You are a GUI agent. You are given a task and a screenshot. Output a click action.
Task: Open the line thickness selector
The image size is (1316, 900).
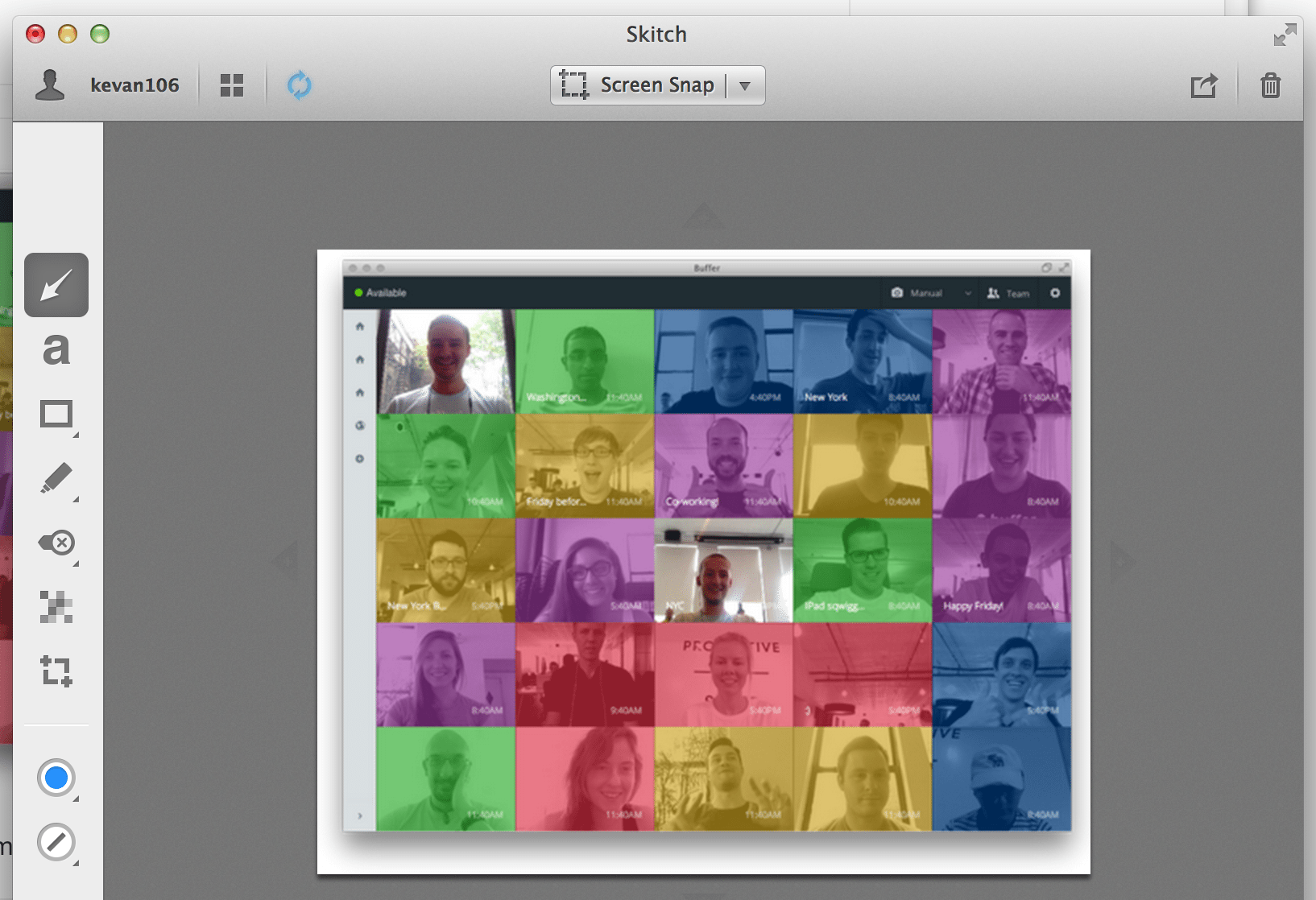pyautogui.click(x=56, y=842)
